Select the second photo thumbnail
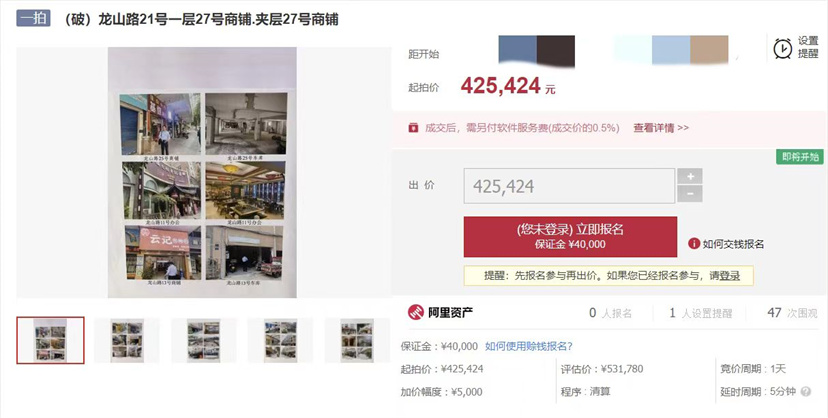Viewport: 828px width, 418px height. click(127, 340)
